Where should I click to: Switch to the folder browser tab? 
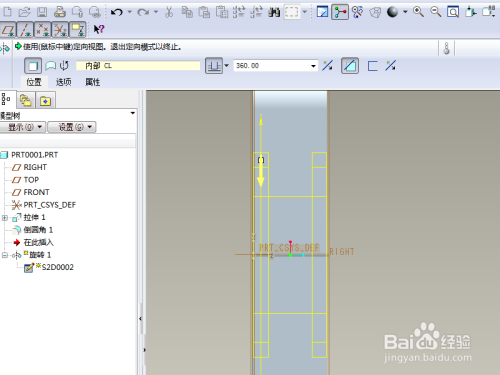(26, 100)
